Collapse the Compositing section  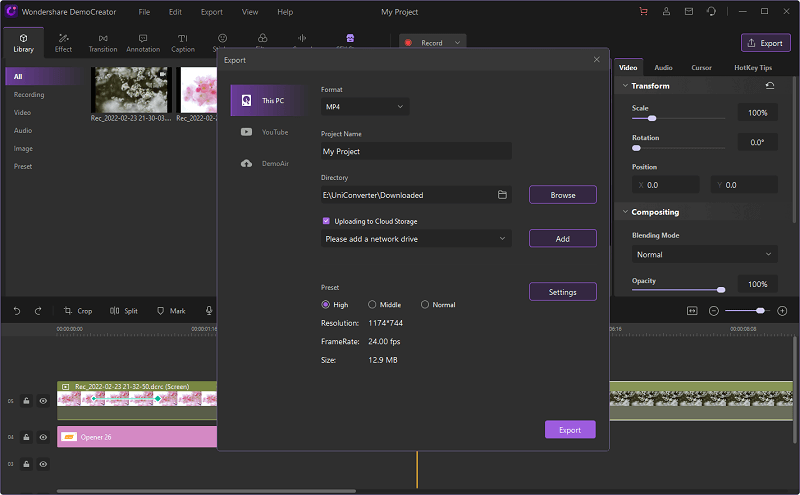625,212
